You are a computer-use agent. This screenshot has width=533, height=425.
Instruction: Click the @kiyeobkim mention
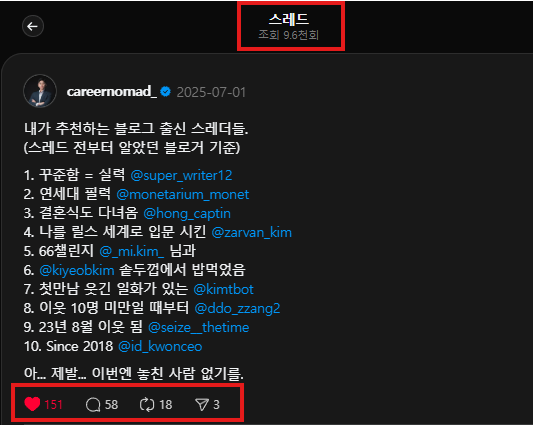coord(77,271)
